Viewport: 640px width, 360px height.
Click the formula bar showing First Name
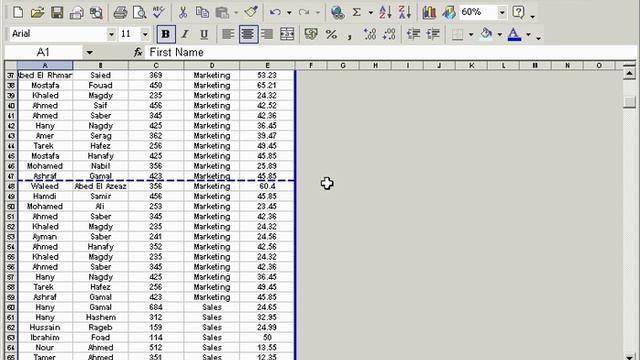390,52
